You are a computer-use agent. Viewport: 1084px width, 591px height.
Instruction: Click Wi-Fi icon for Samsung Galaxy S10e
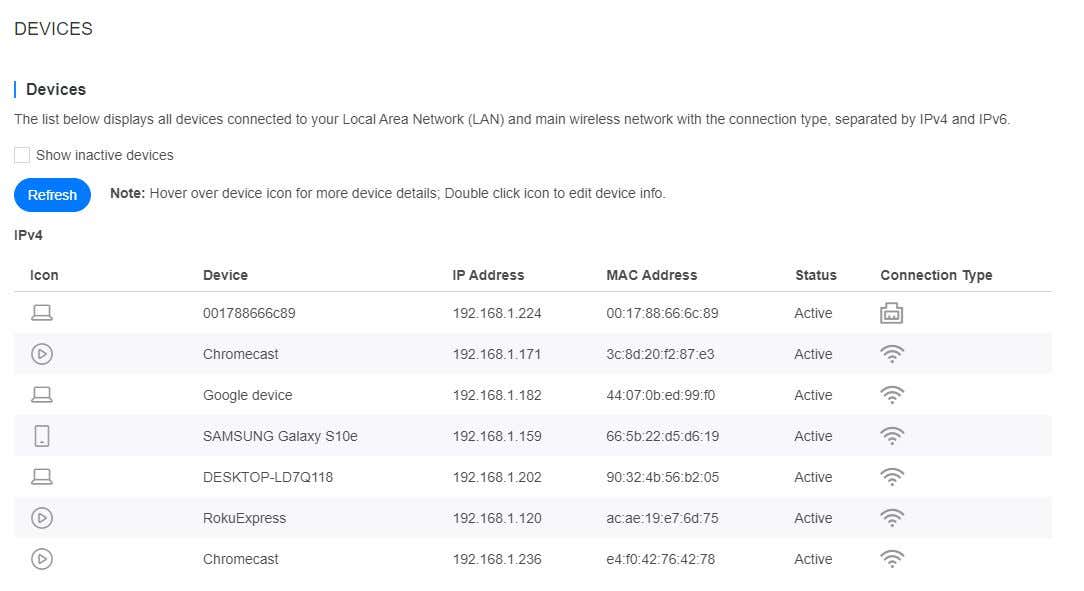tap(892, 436)
